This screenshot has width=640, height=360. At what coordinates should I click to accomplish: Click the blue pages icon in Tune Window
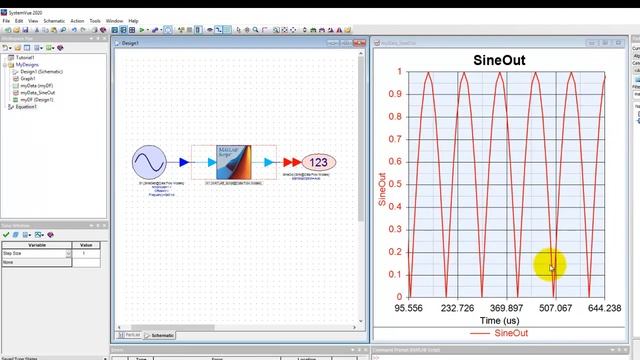(x=16, y=235)
